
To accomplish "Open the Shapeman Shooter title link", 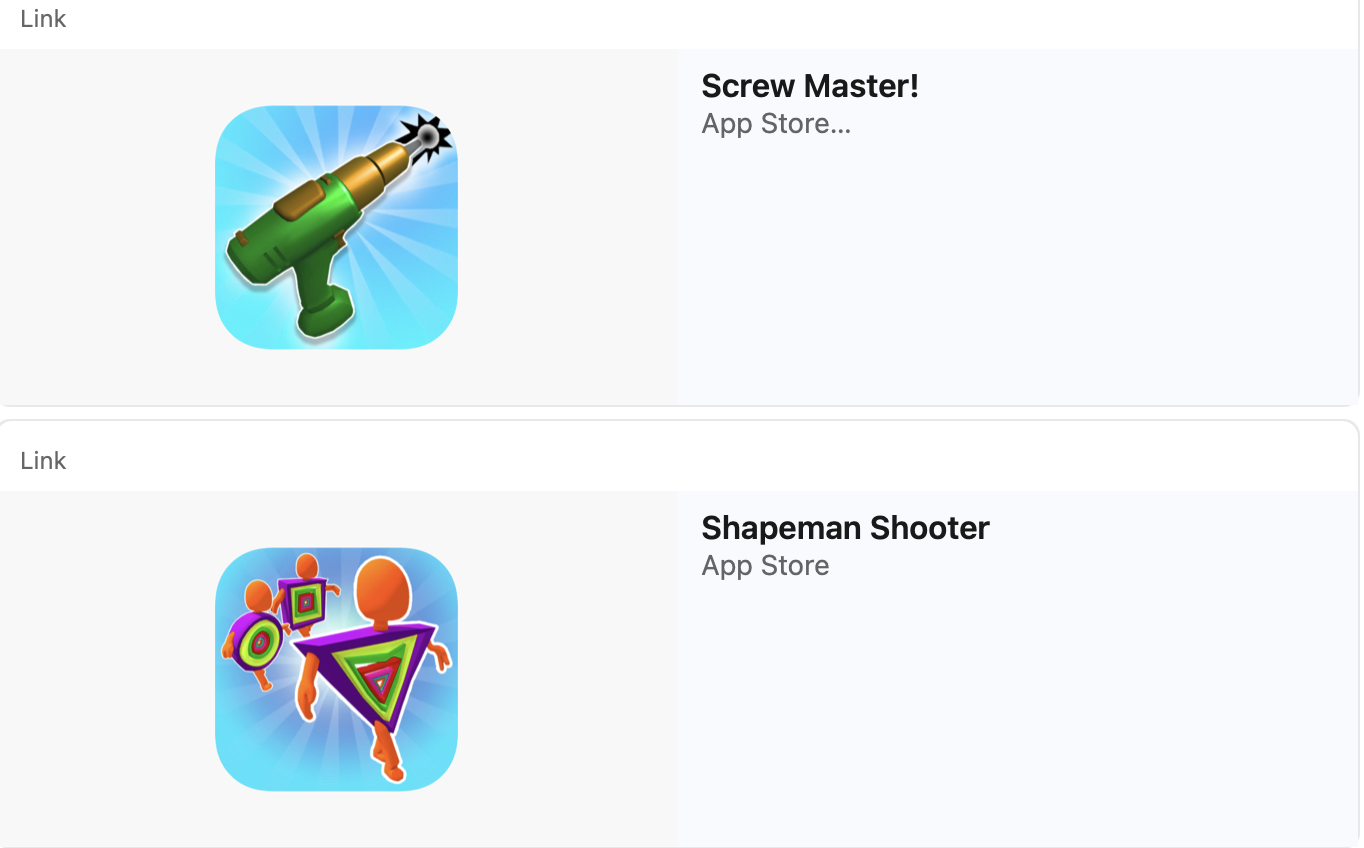I will (845, 528).
